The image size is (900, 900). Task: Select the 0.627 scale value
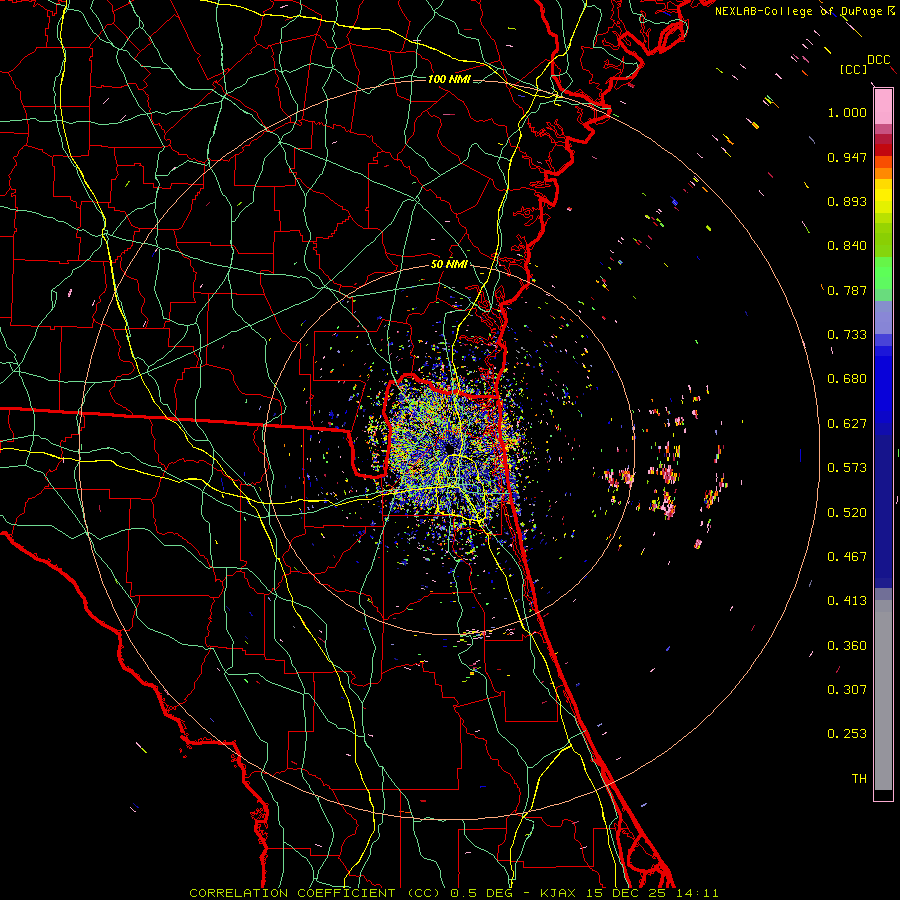pyautogui.click(x=847, y=424)
